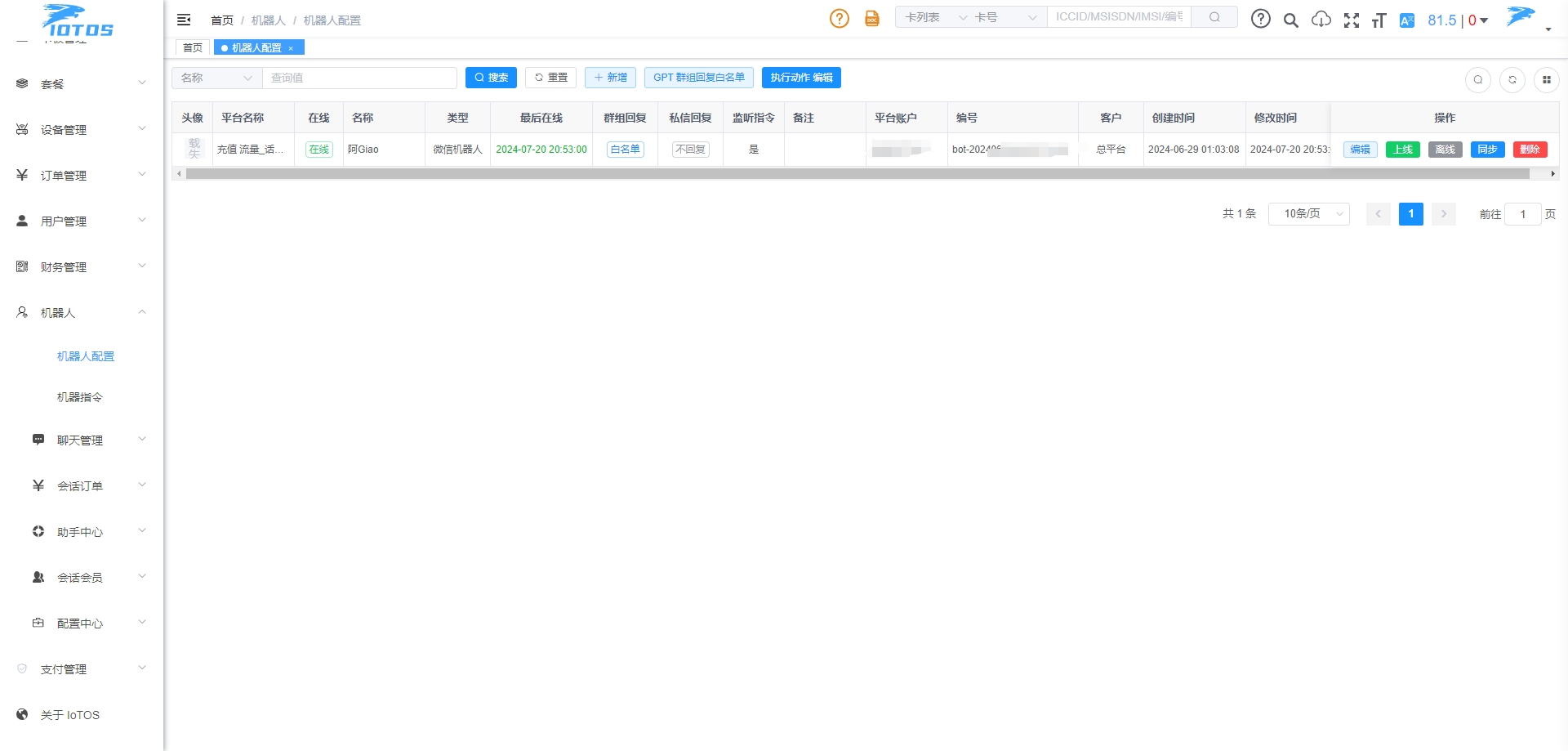Select 机器人配置 in the sidebar
1568x751 pixels.
click(86, 356)
